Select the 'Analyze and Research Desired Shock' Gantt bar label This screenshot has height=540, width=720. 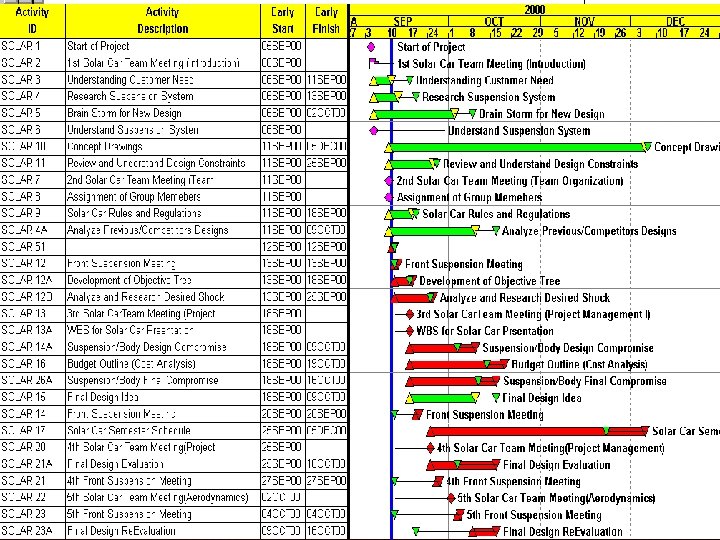tap(525, 298)
